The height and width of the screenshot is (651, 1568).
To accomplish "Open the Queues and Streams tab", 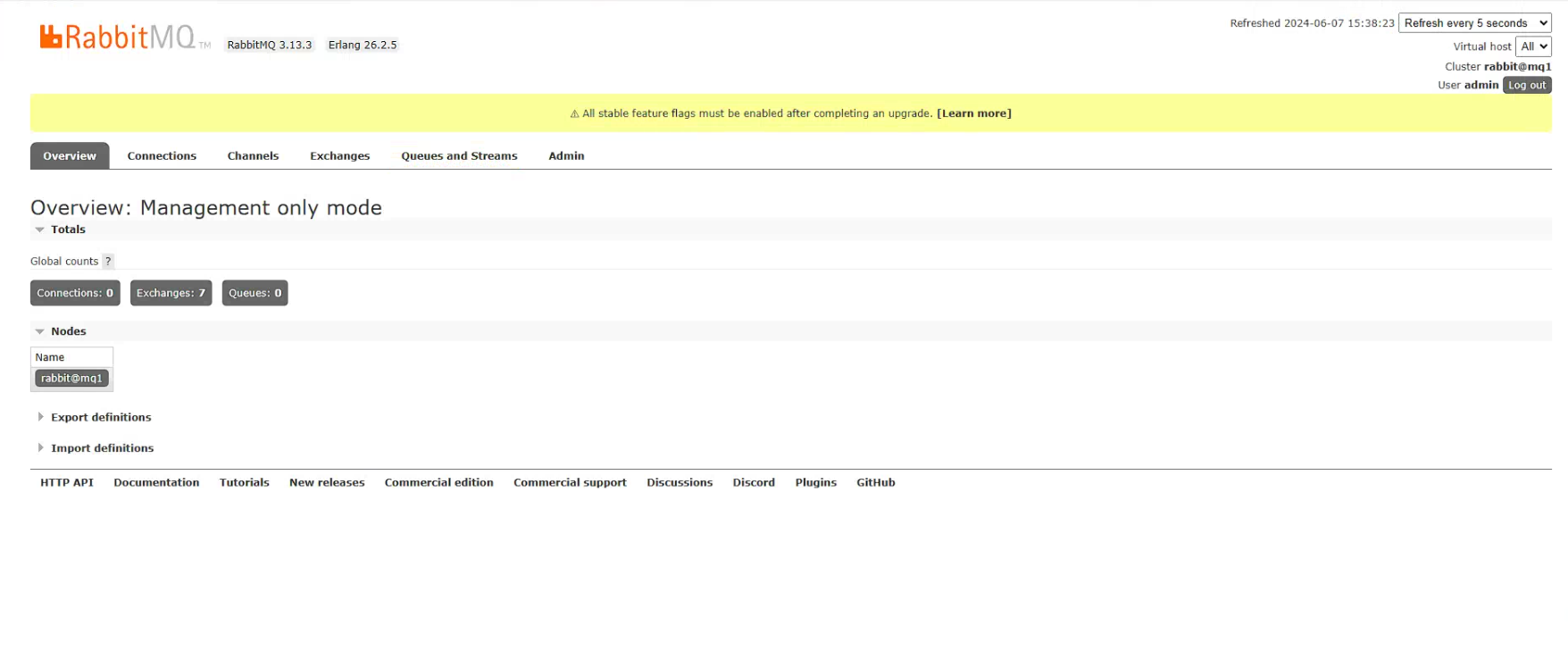I will click(x=459, y=155).
